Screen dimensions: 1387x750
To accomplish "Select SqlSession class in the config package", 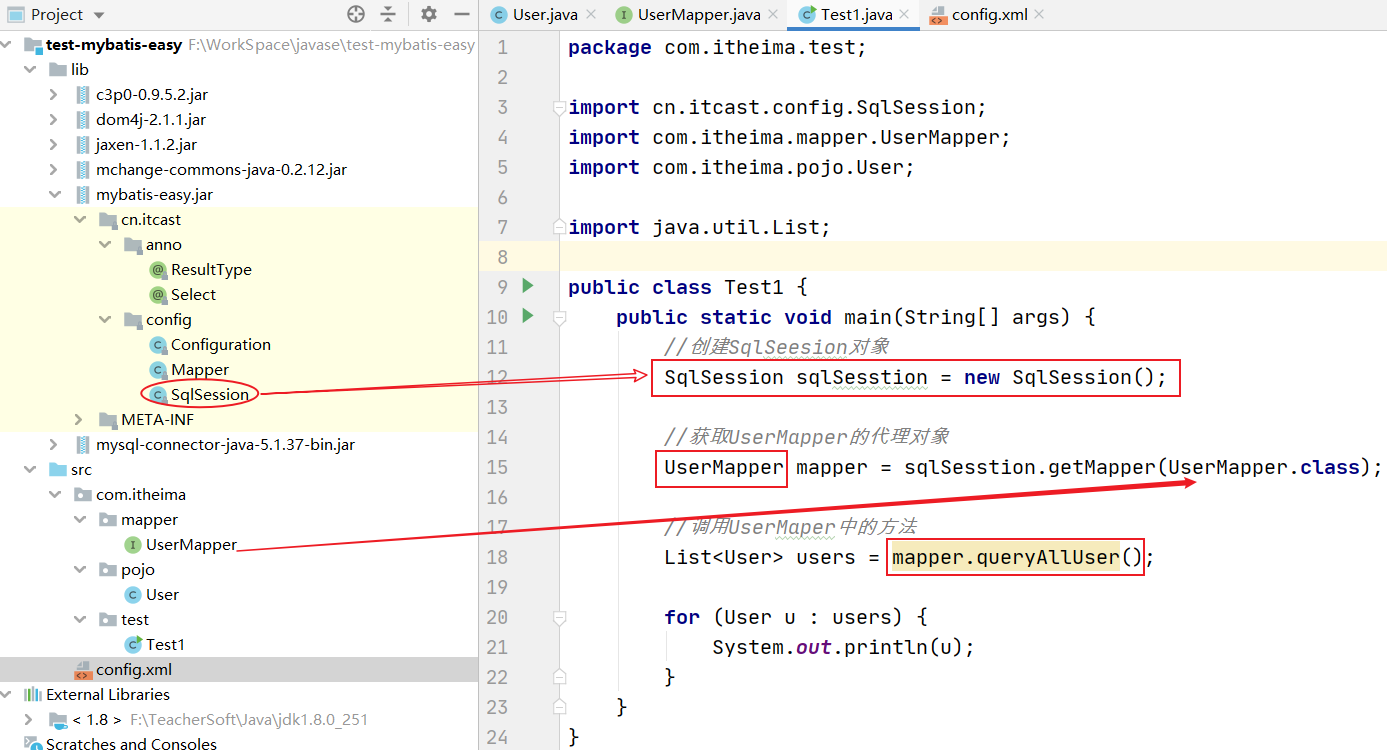I will [x=210, y=395].
